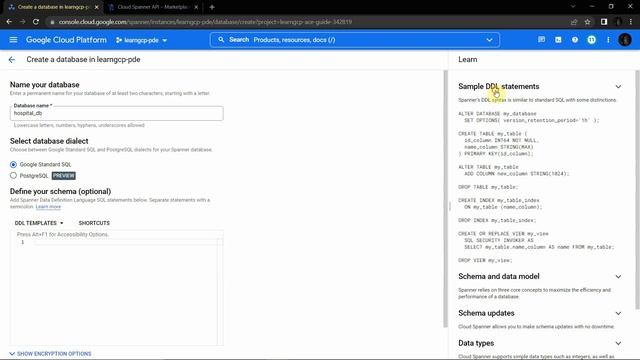Click the 'Name your database' heading
The width and height of the screenshot is (640, 360).
coord(44,85)
